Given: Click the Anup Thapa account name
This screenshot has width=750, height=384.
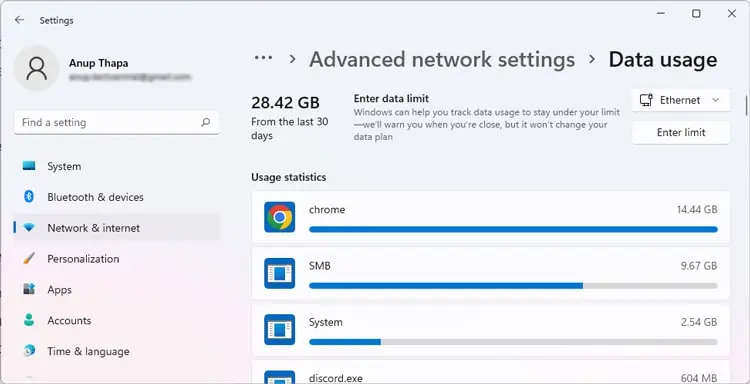Looking at the screenshot, I should click(99, 63).
